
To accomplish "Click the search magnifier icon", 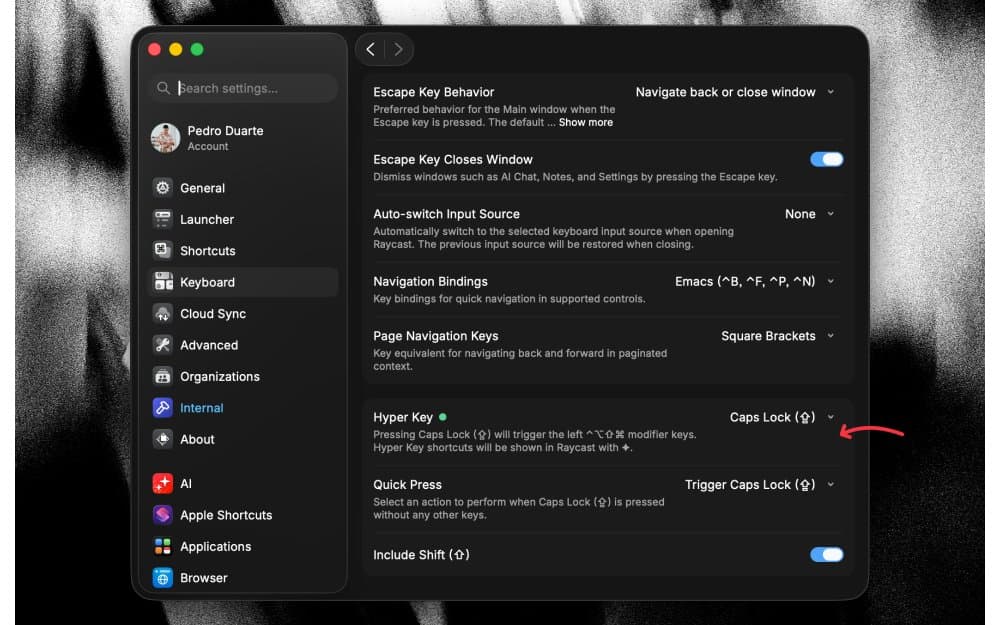I will 163,88.
